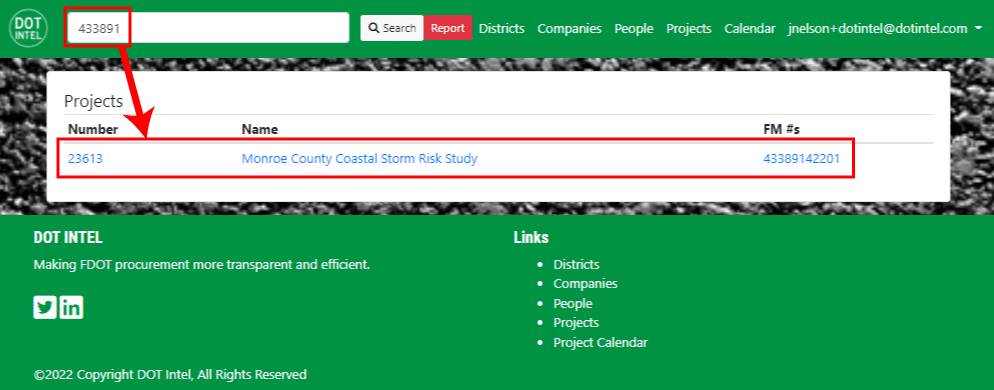Open Projects in the top navigation
The width and height of the screenshot is (994, 390).
coord(688,29)
